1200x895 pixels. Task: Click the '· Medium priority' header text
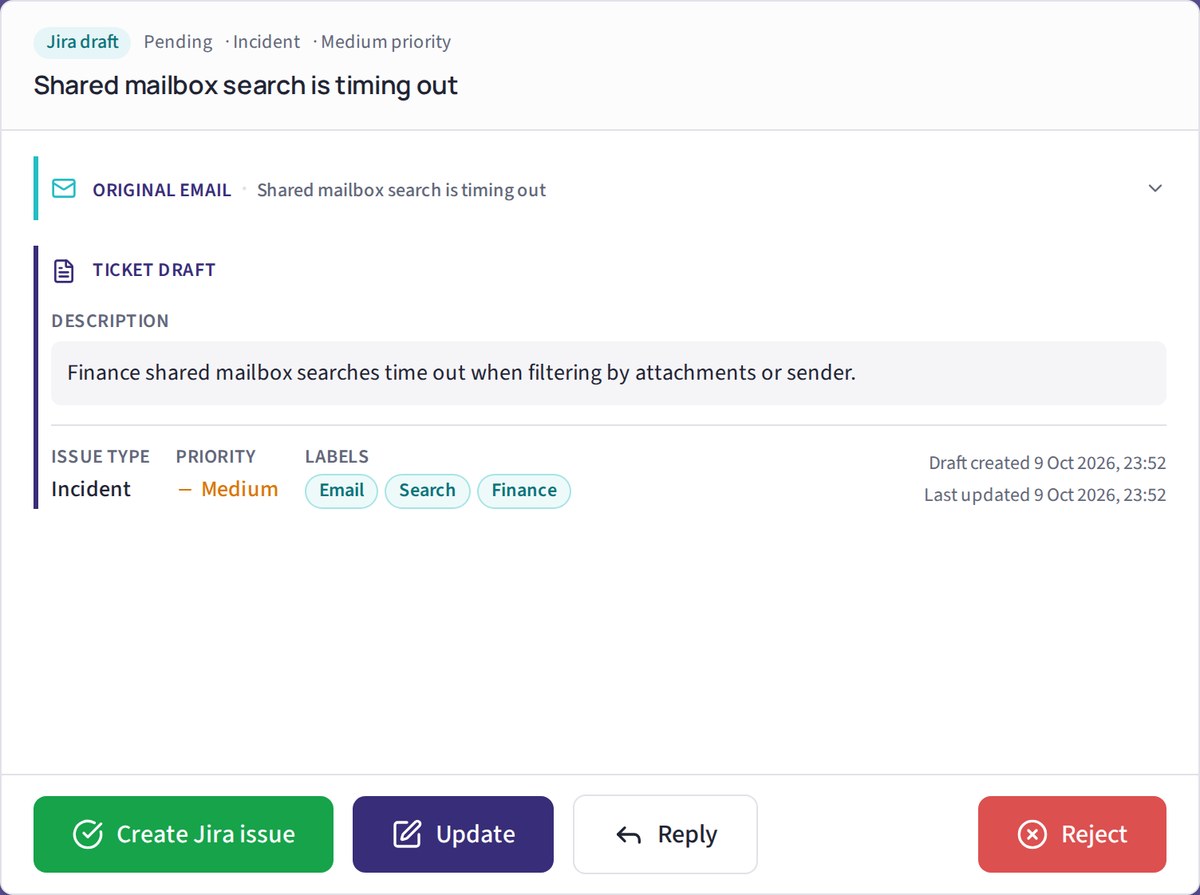click(382, 42)
